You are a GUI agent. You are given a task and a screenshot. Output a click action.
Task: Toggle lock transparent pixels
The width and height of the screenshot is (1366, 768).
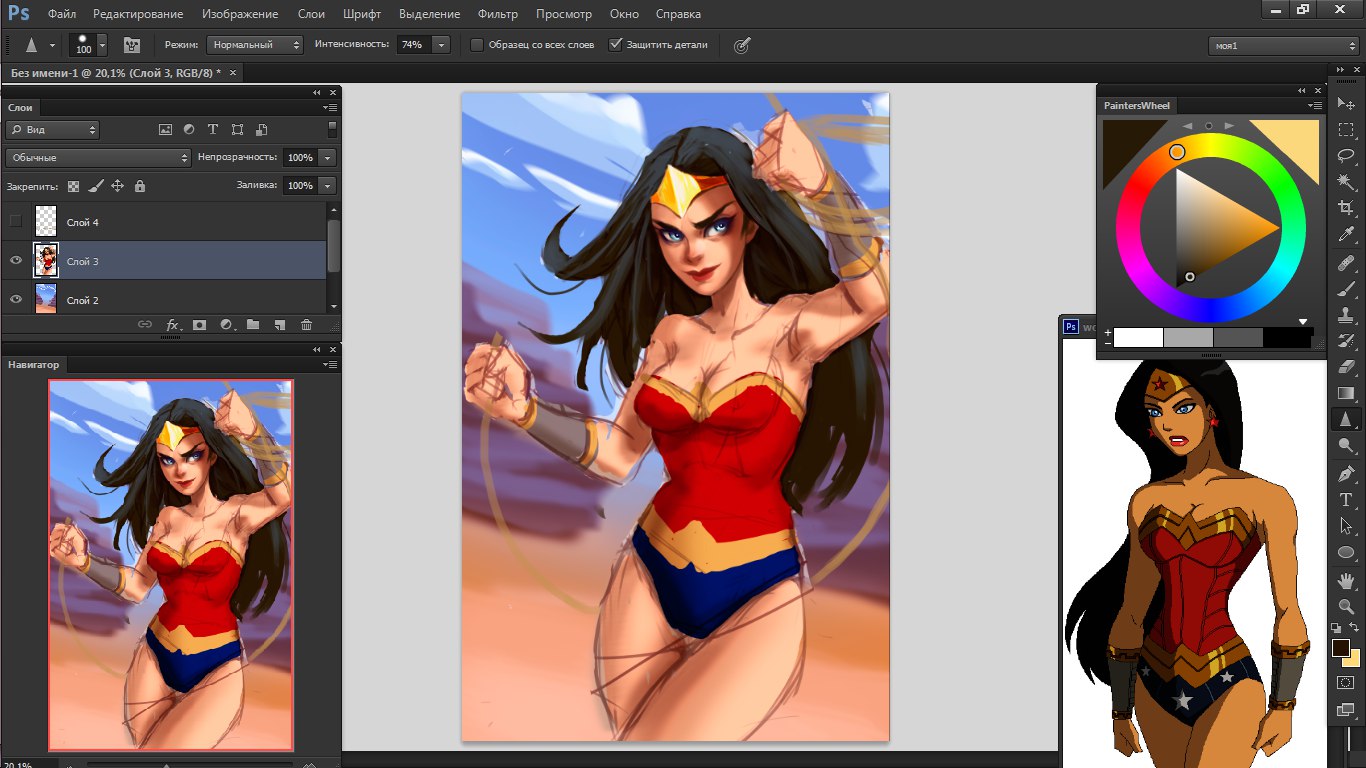(x=73, y=186)
